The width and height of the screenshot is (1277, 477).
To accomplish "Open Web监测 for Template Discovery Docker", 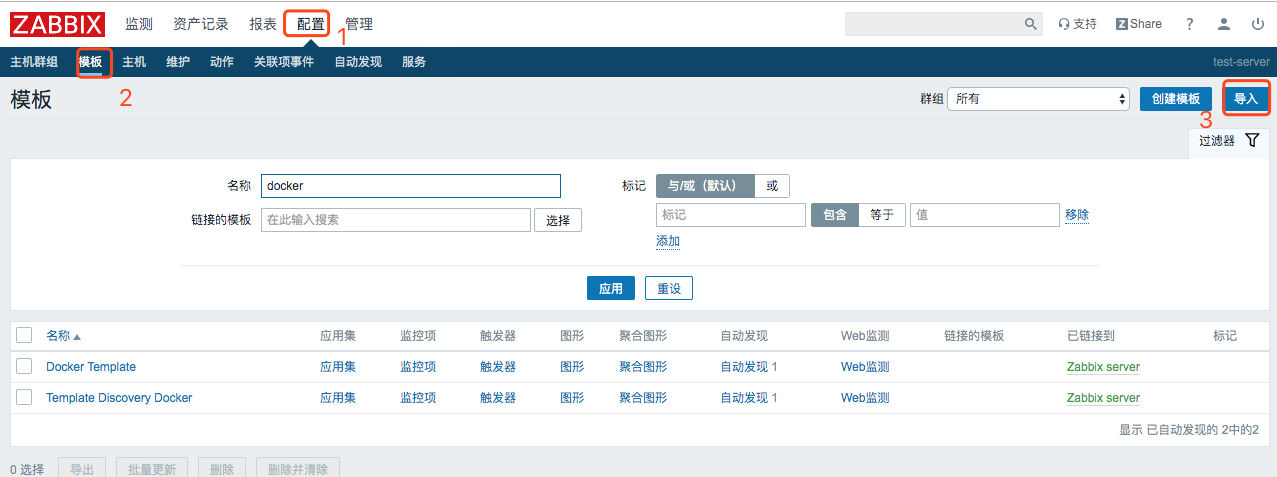I will (x=865, y=398).
